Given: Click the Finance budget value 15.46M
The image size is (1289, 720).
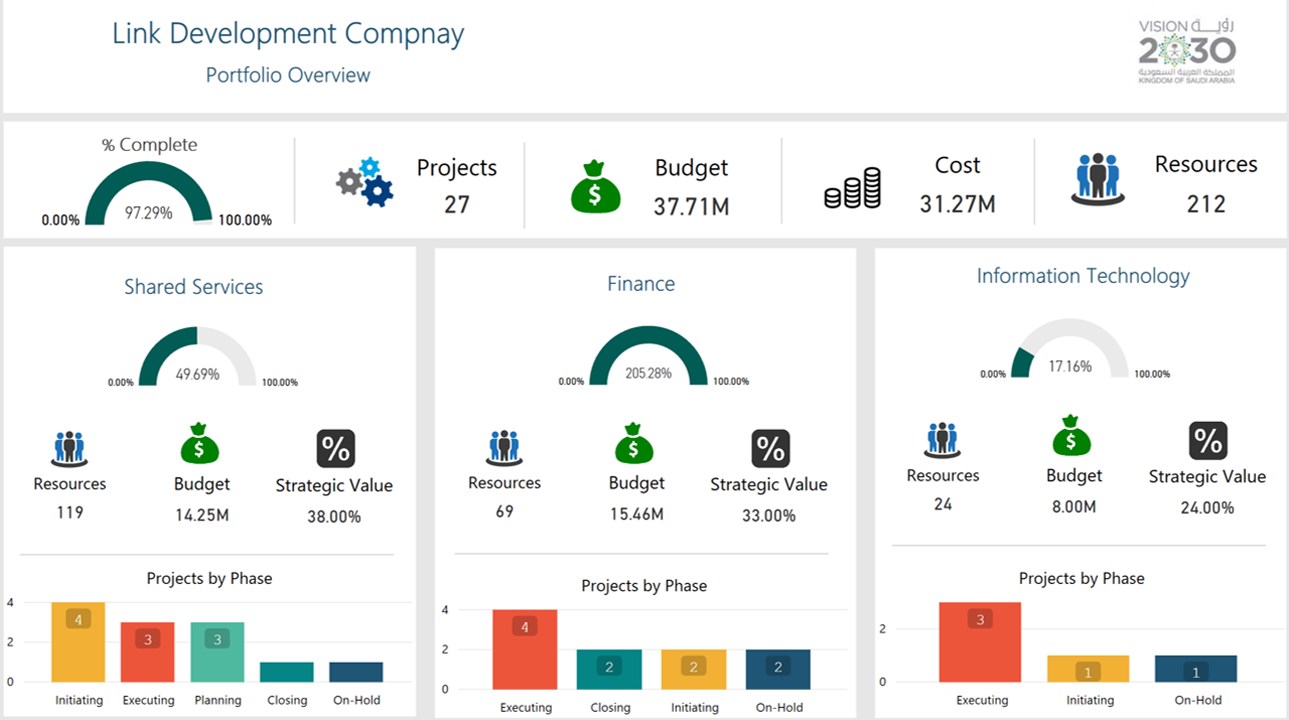Looking at the screenshot, I should 636,515.
